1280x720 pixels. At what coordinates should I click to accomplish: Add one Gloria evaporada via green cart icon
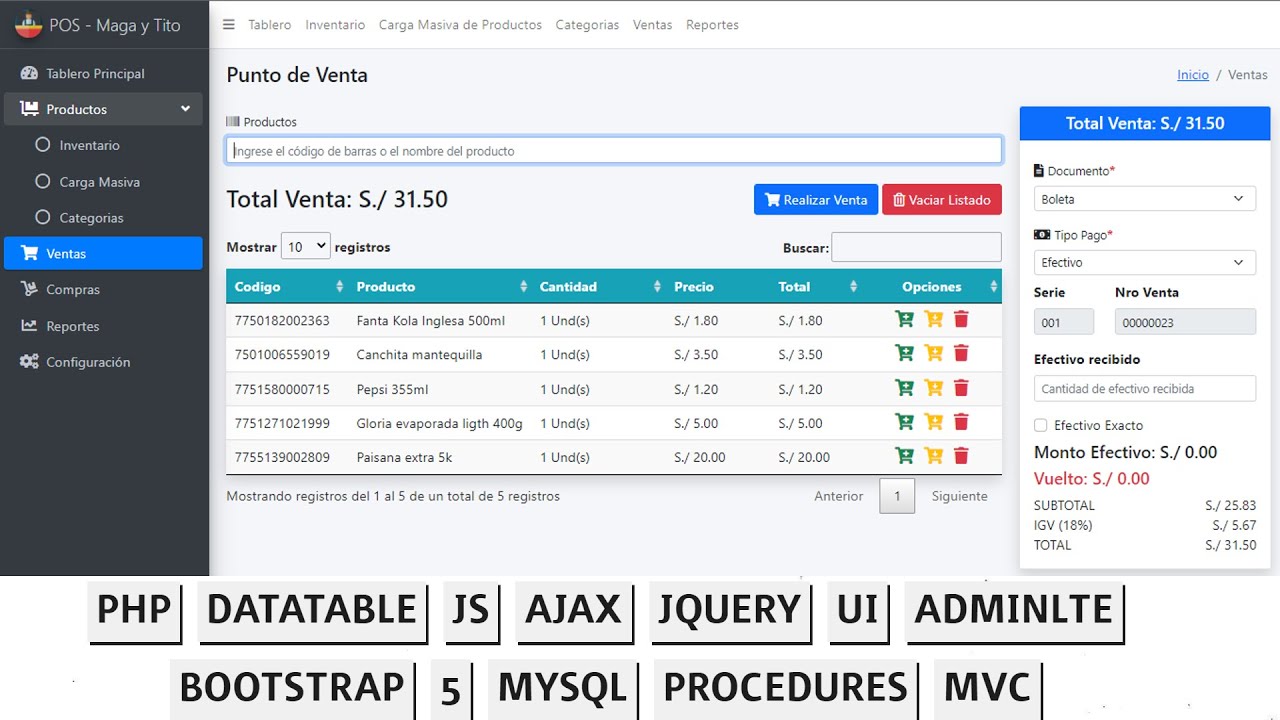(904, 422)
